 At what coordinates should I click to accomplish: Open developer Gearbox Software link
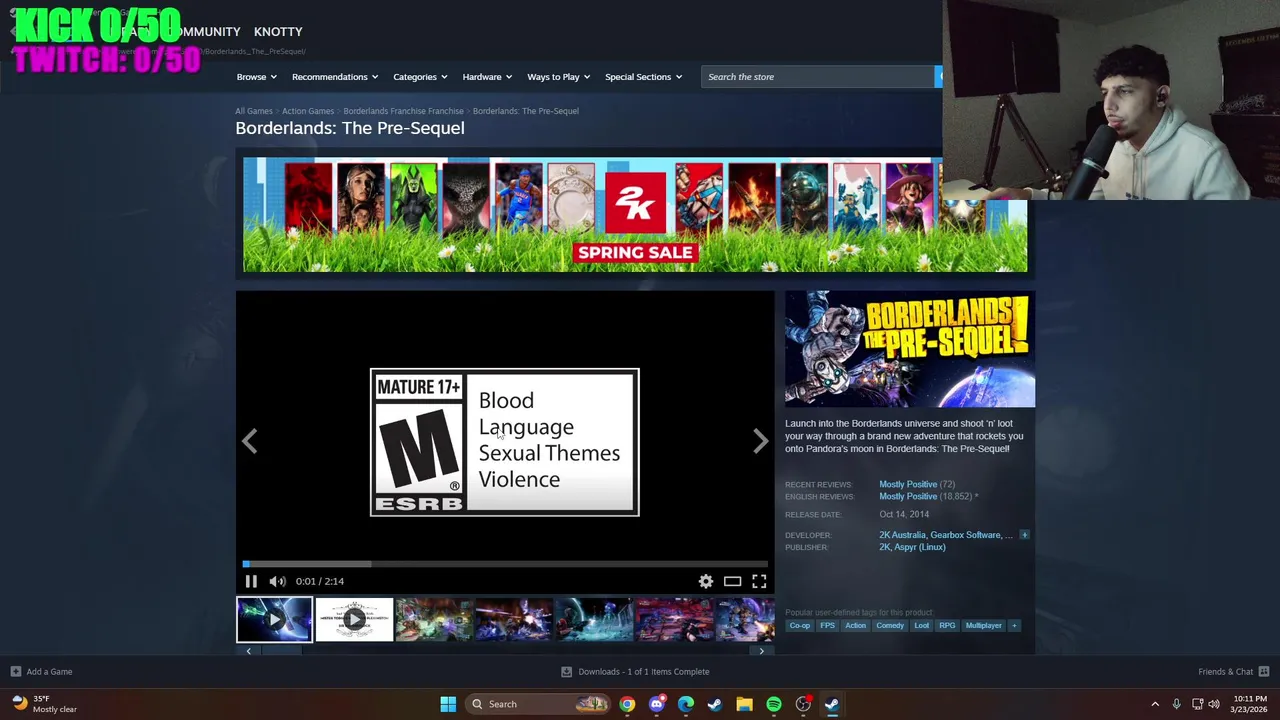pos(965,535)
